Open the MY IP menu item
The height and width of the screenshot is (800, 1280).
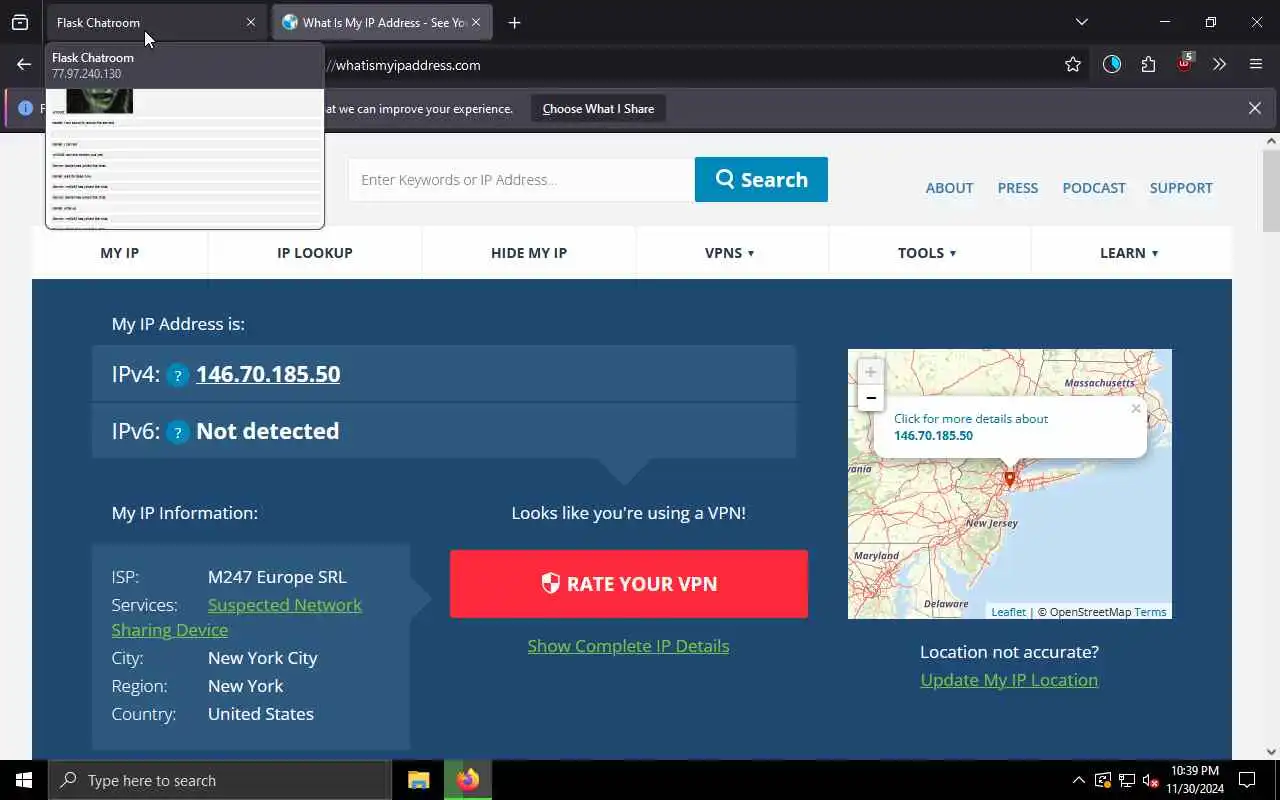[x=120, y=253]
